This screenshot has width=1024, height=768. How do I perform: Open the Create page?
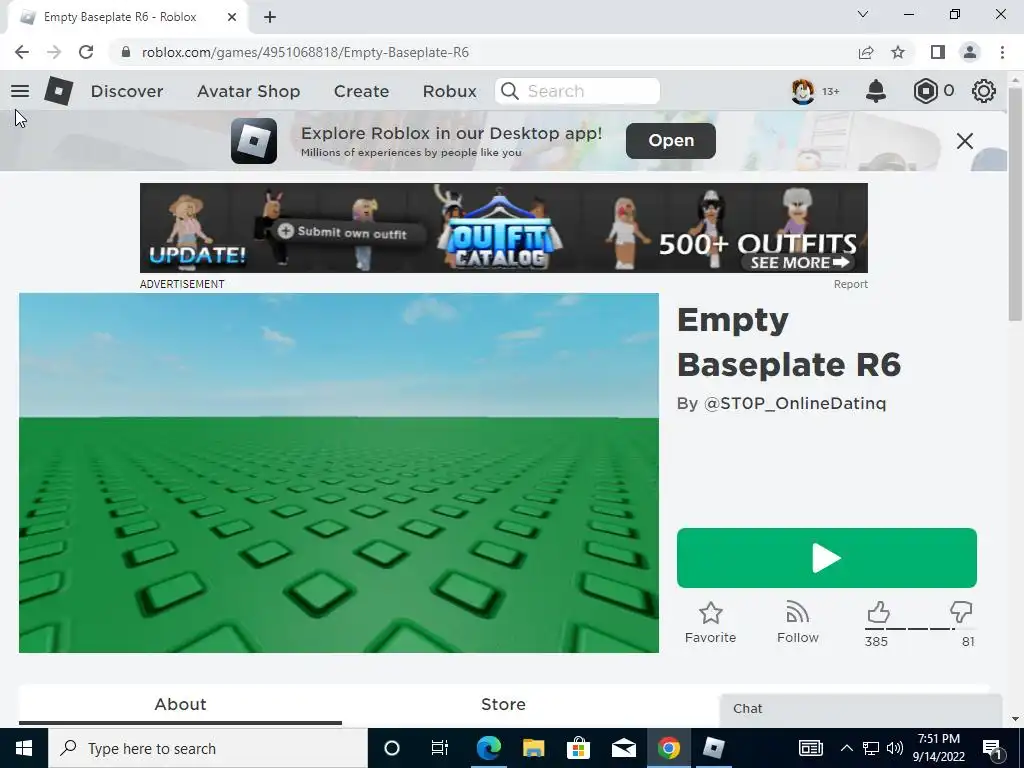coord(361,91)
